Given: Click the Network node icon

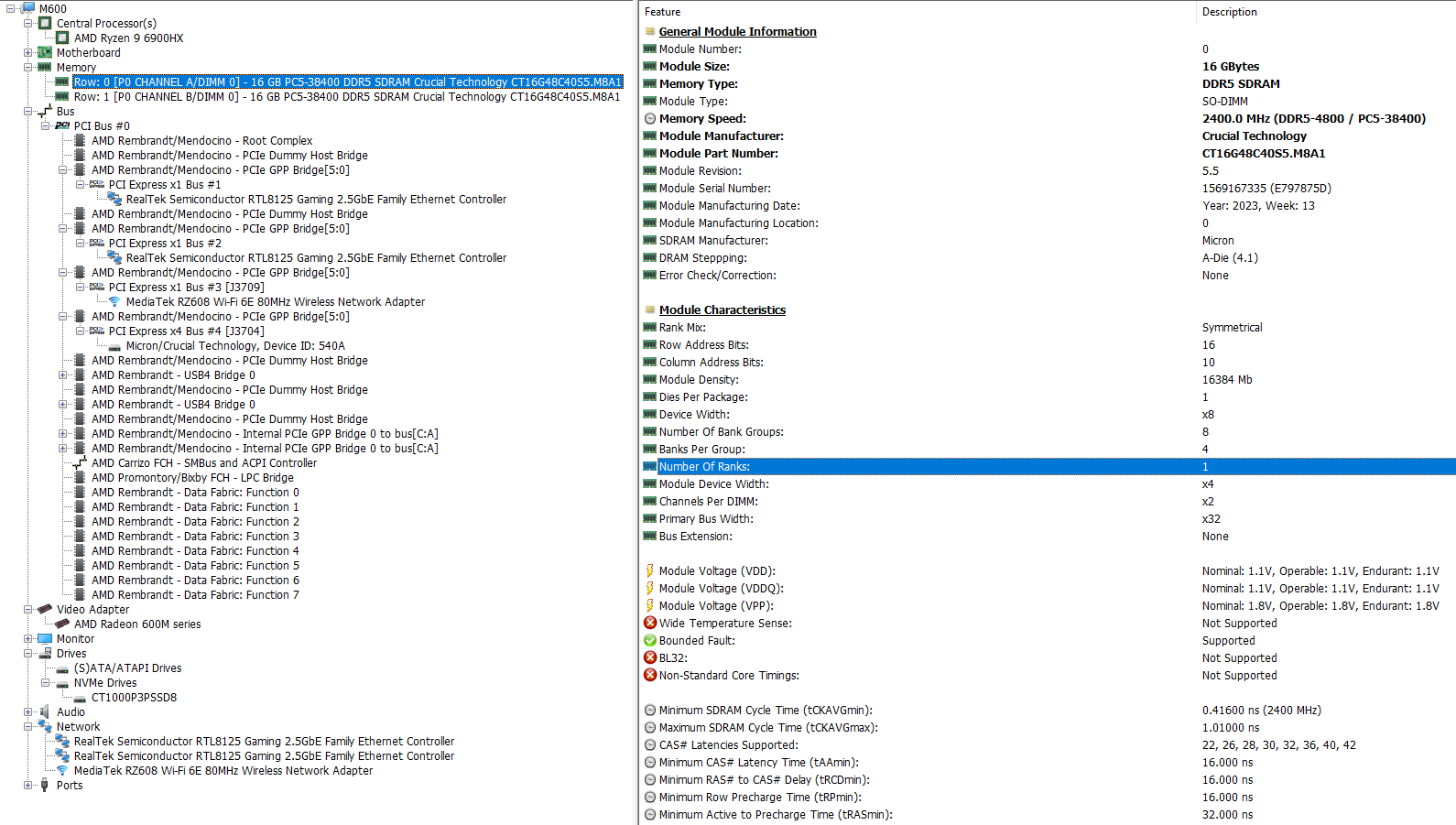Looking at the screenshot, I should (45, 726).
